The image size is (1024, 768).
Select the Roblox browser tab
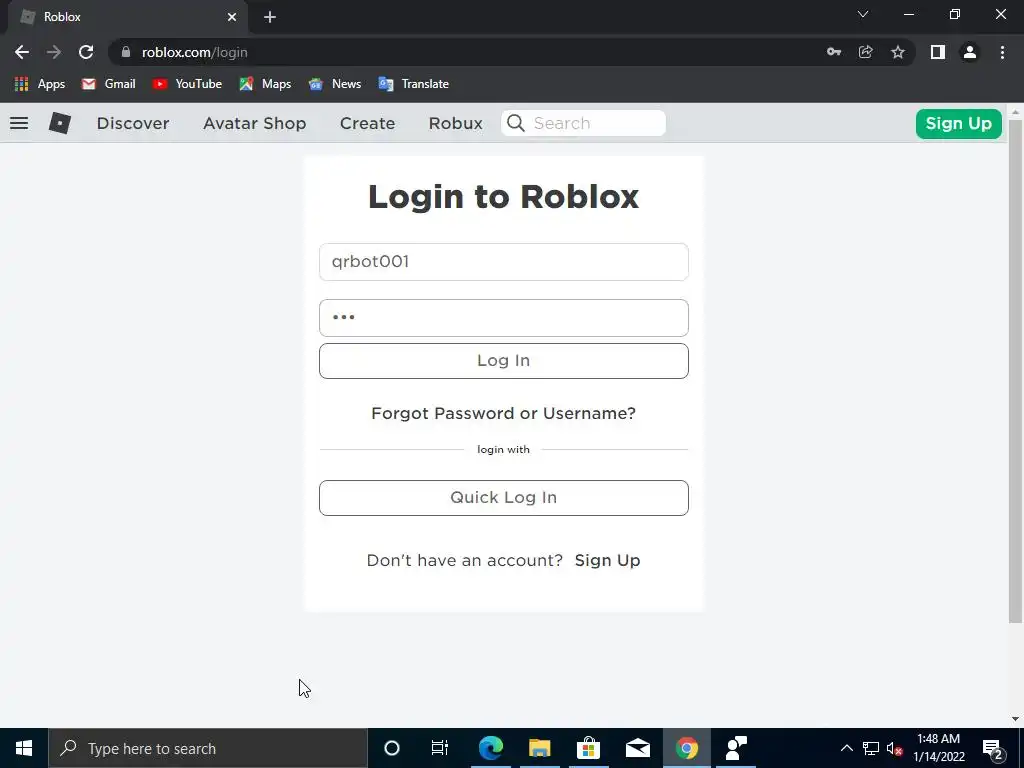coord(127,17)
